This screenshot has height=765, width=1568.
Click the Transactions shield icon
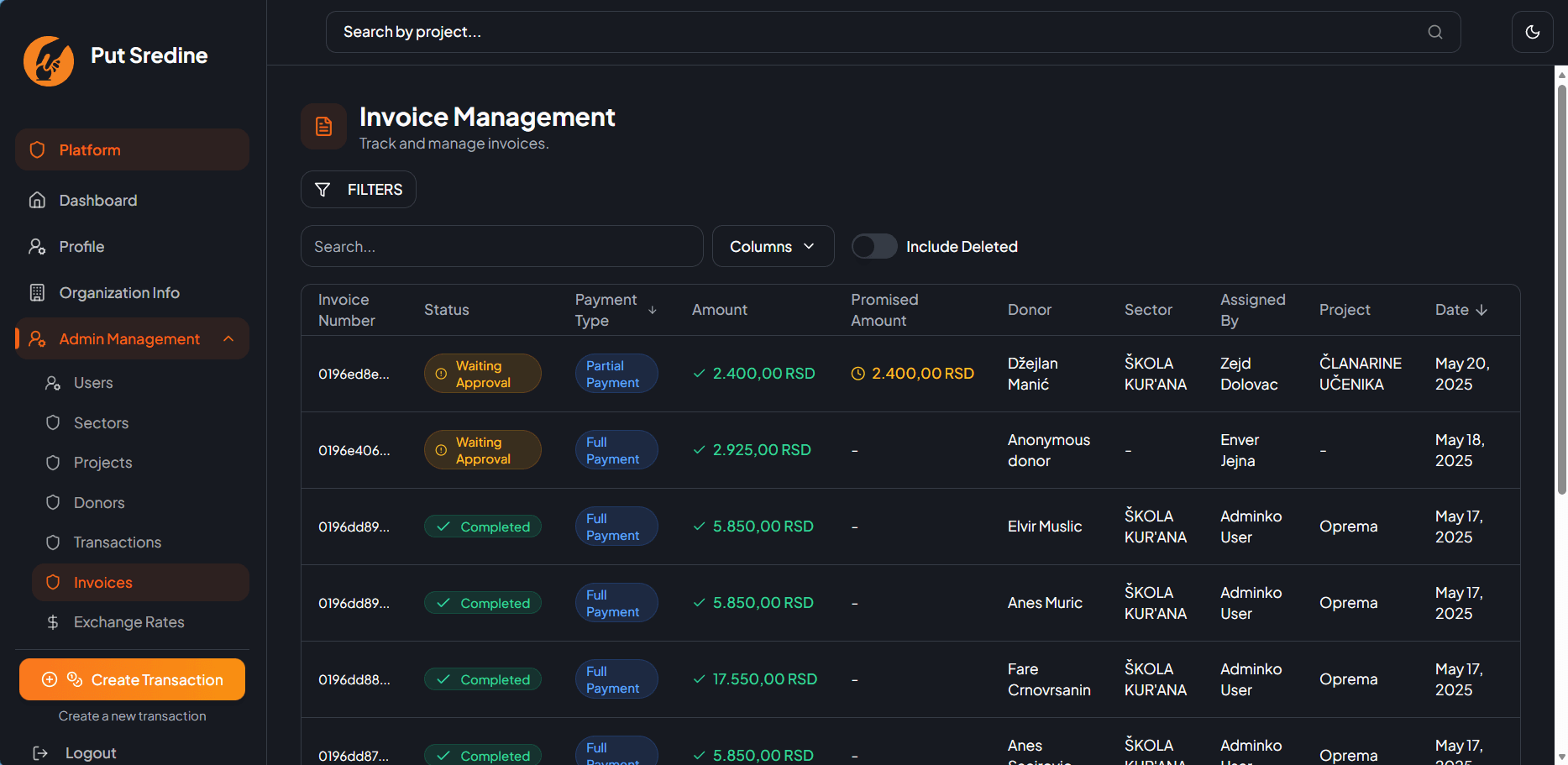coord(53,542)
